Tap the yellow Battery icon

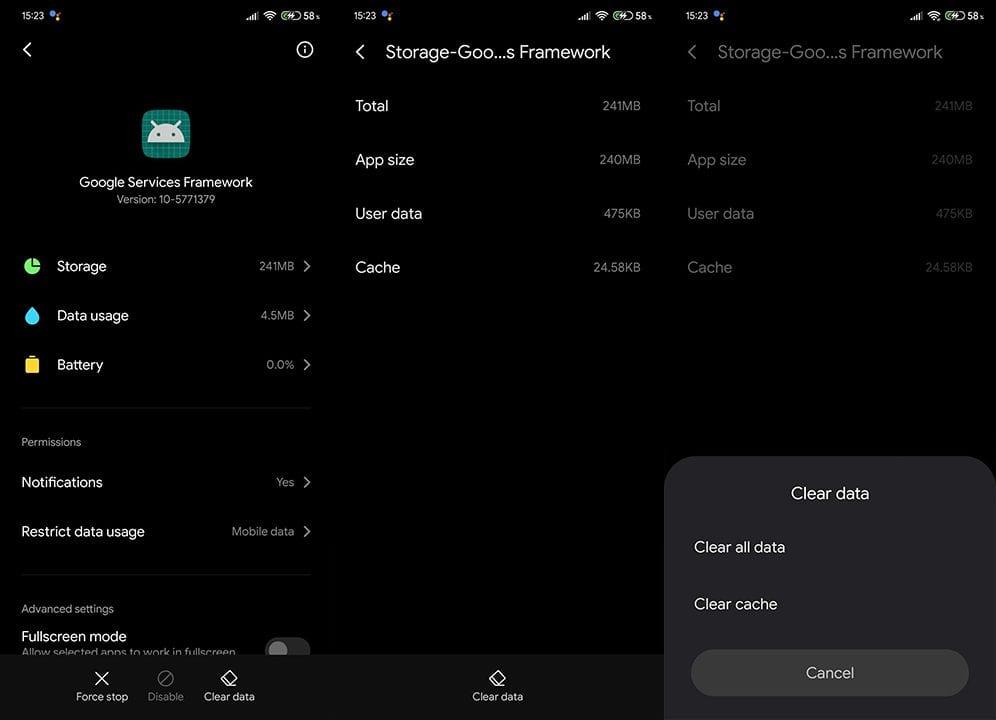pyautogui.click(x=32, y=365)
